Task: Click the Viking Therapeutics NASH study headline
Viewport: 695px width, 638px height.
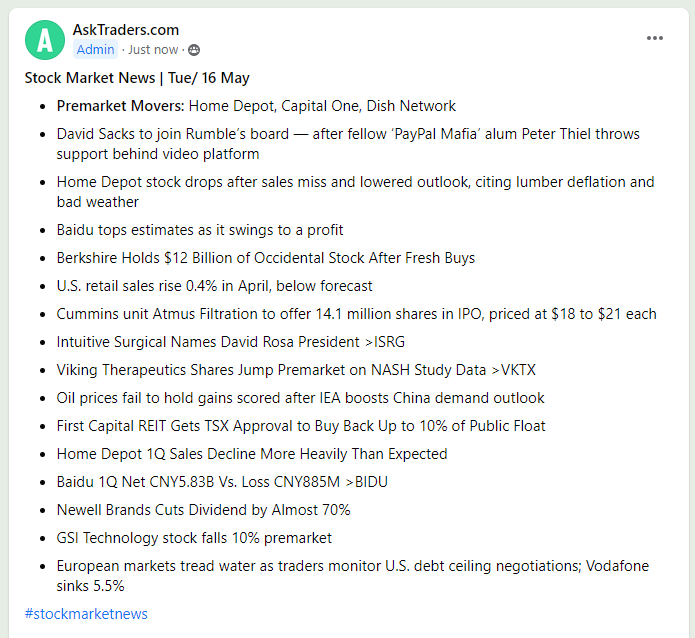Action: tap(296, 370)
